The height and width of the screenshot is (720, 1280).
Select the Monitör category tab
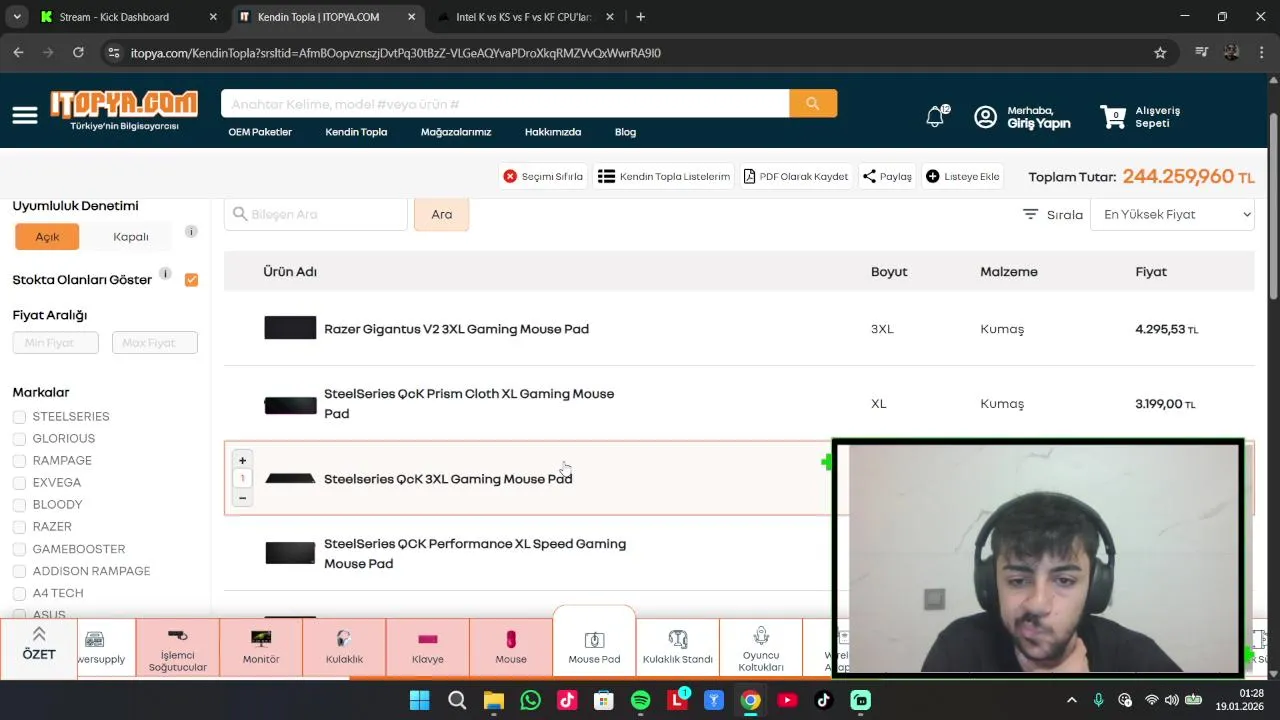[261, 647]
